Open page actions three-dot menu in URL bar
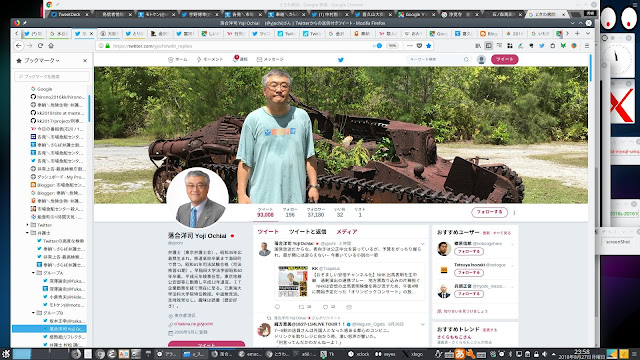Viewport: 640px width, 360px height. coord(410,46)
